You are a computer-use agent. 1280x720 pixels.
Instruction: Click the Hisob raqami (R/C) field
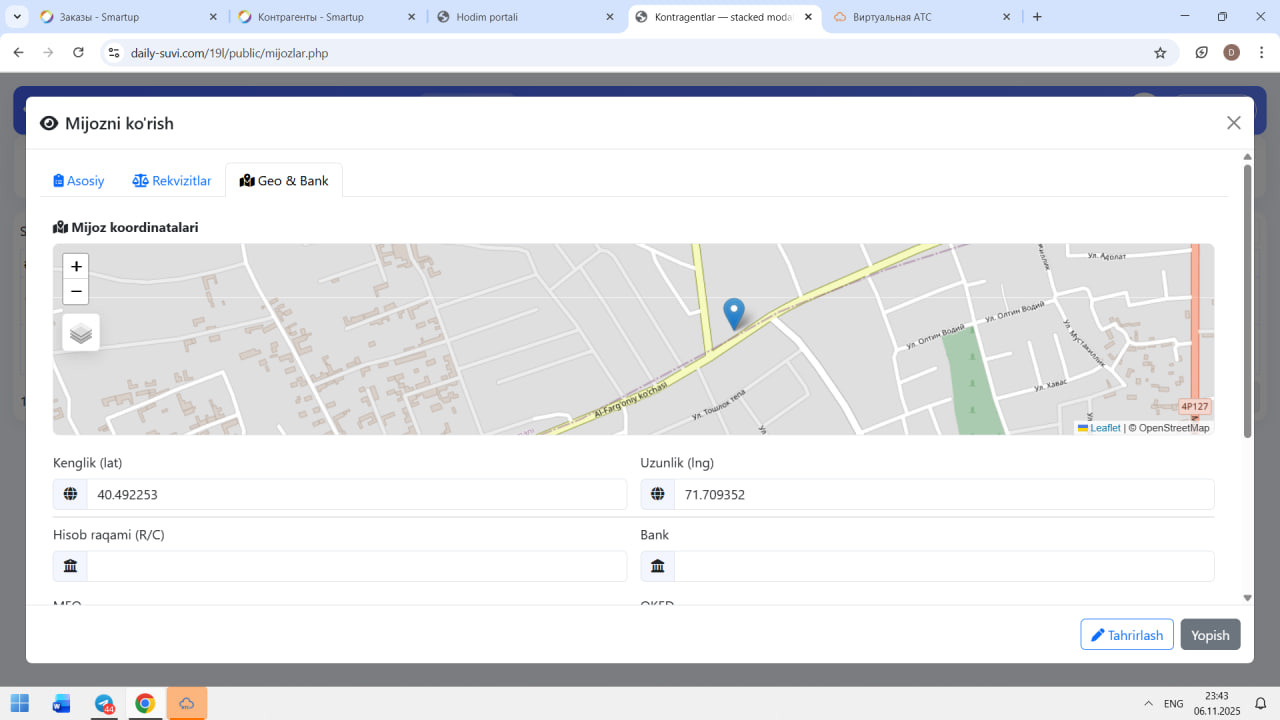click(x=356, y=566)
